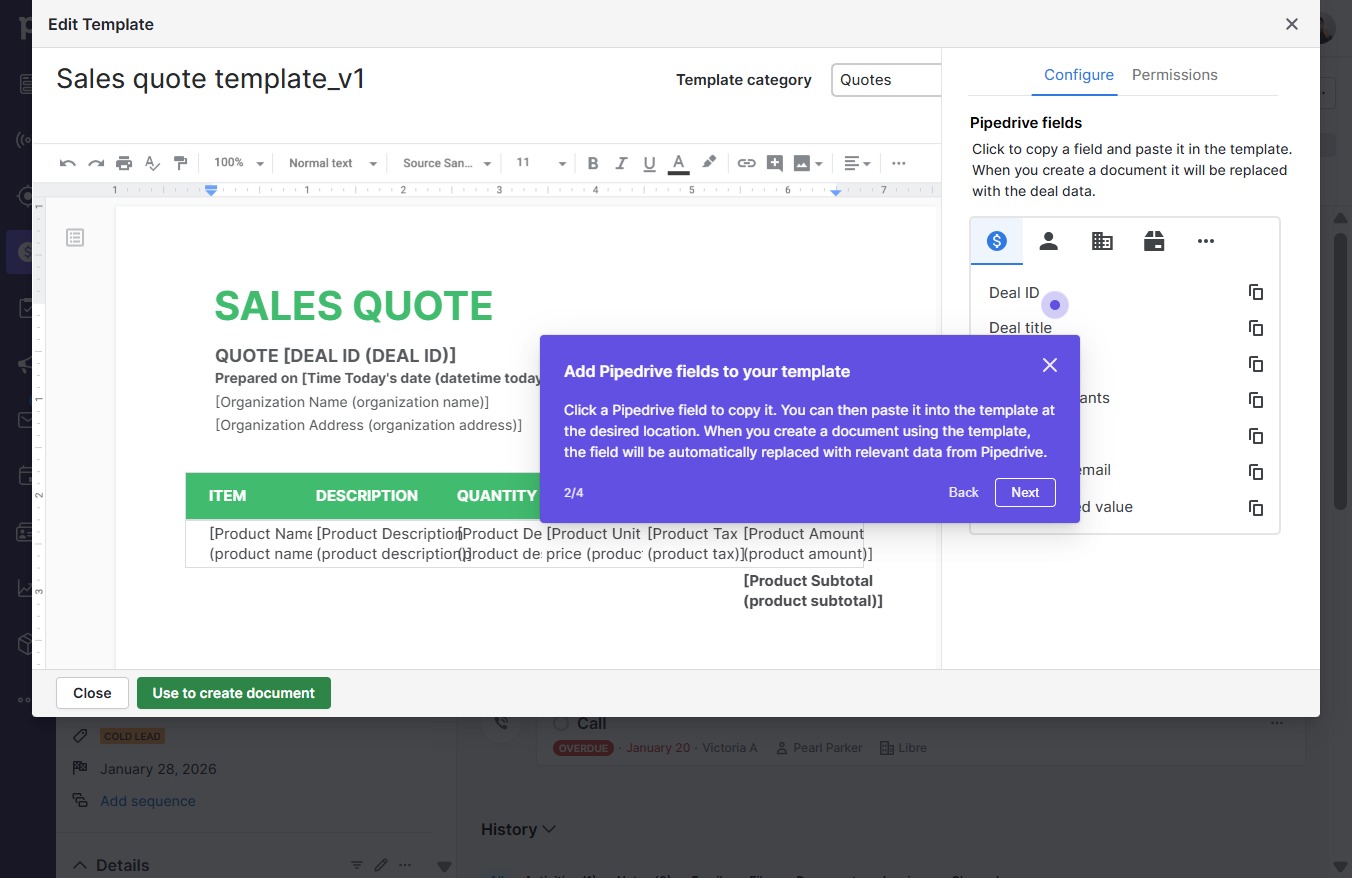1352x878 pixels.
Task: Copy the Deal ID field
Action: coord(1256,292)
